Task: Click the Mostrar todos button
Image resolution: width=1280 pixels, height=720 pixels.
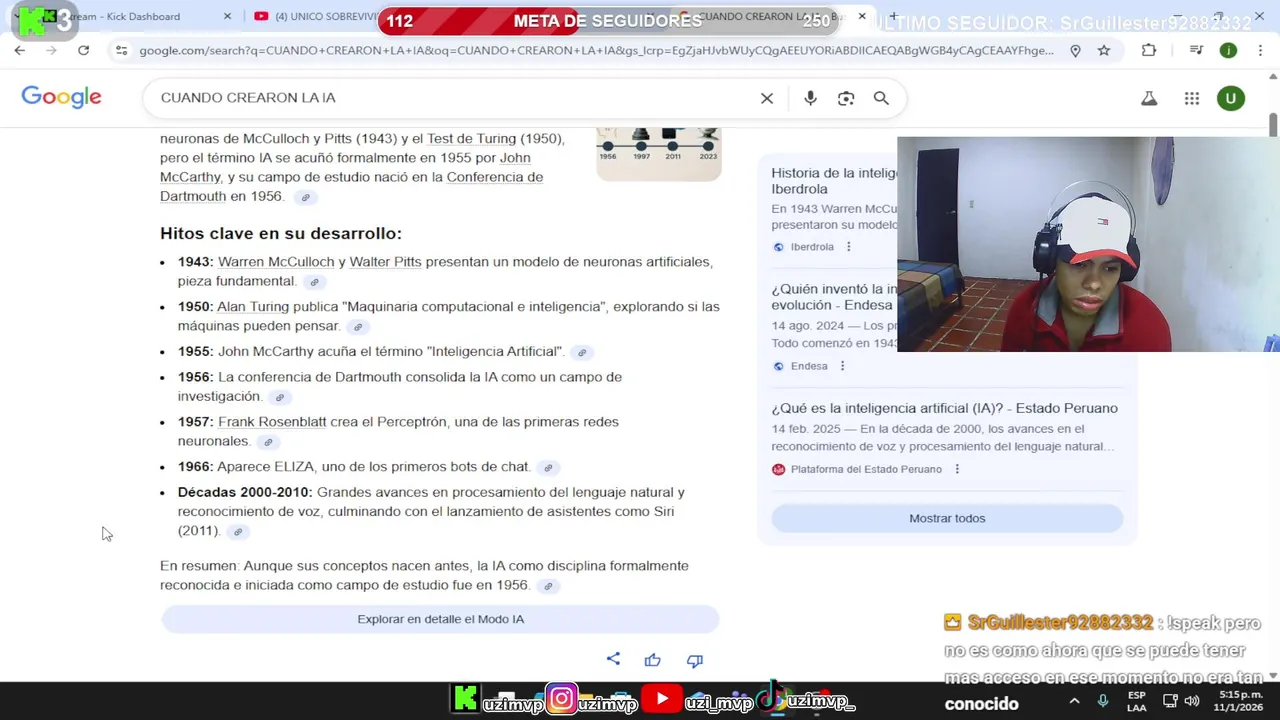Action: click(x=947, y=518)
